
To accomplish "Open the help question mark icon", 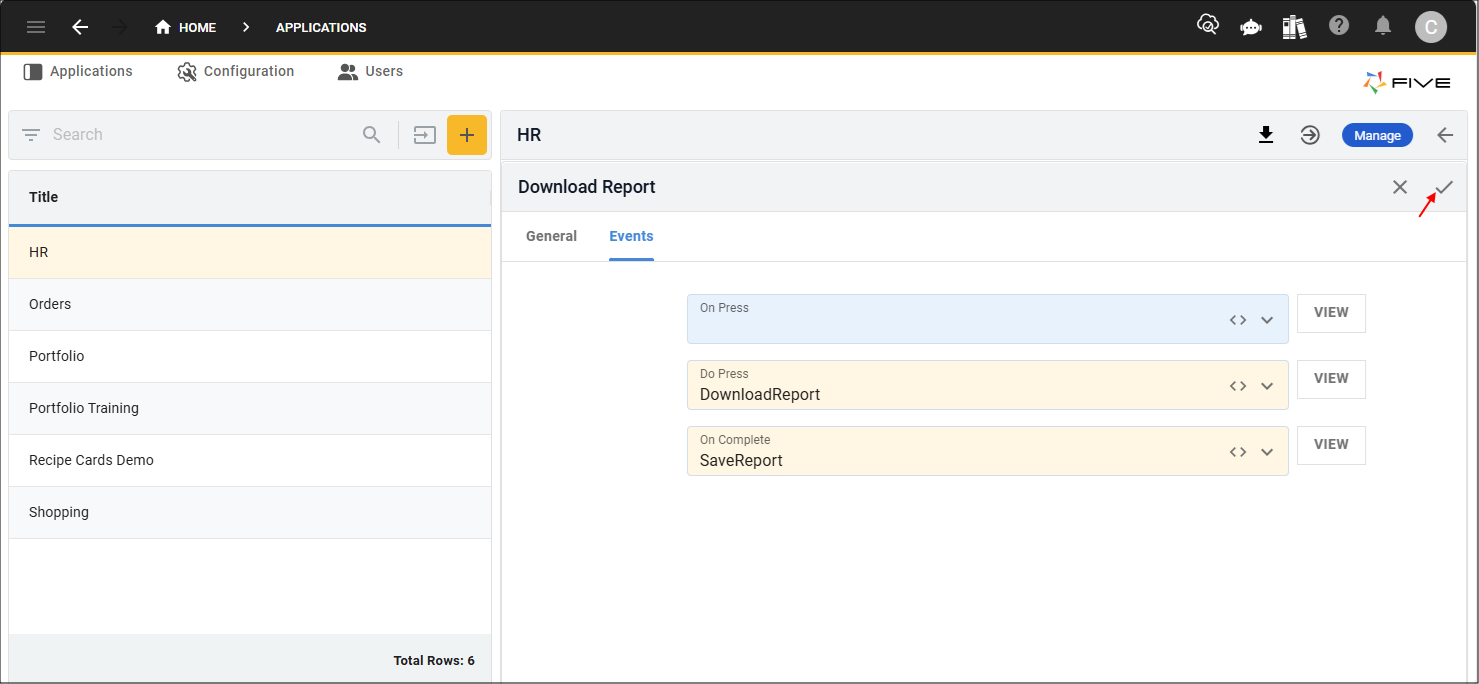I will tap(1339, 26).
